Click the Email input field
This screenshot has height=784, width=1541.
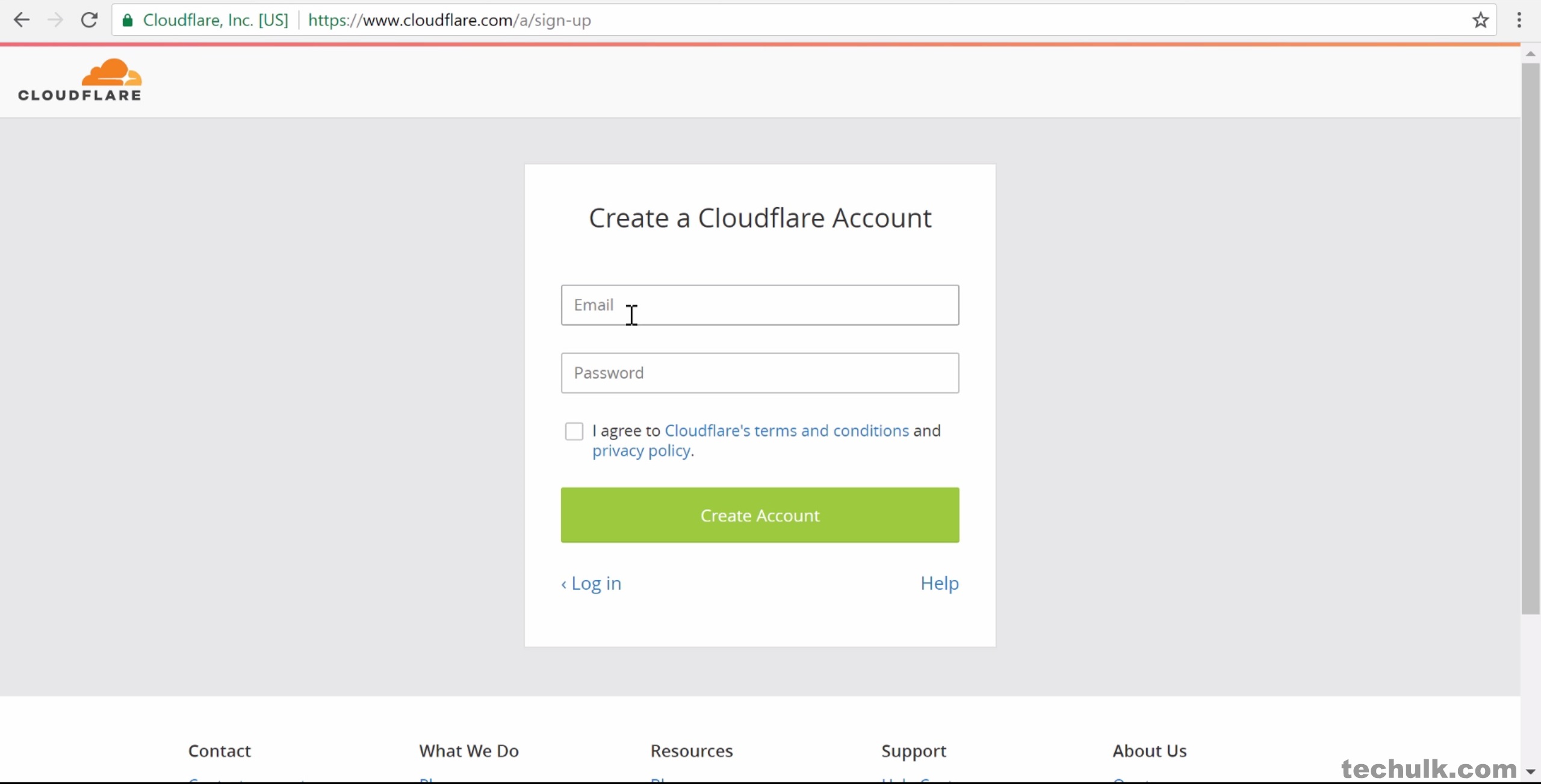pyautogui.click(x=760, y=305)
